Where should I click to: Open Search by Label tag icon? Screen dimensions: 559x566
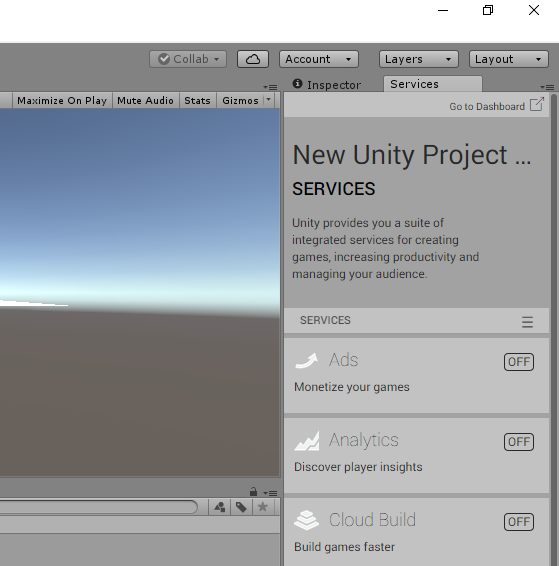[241, 507]
